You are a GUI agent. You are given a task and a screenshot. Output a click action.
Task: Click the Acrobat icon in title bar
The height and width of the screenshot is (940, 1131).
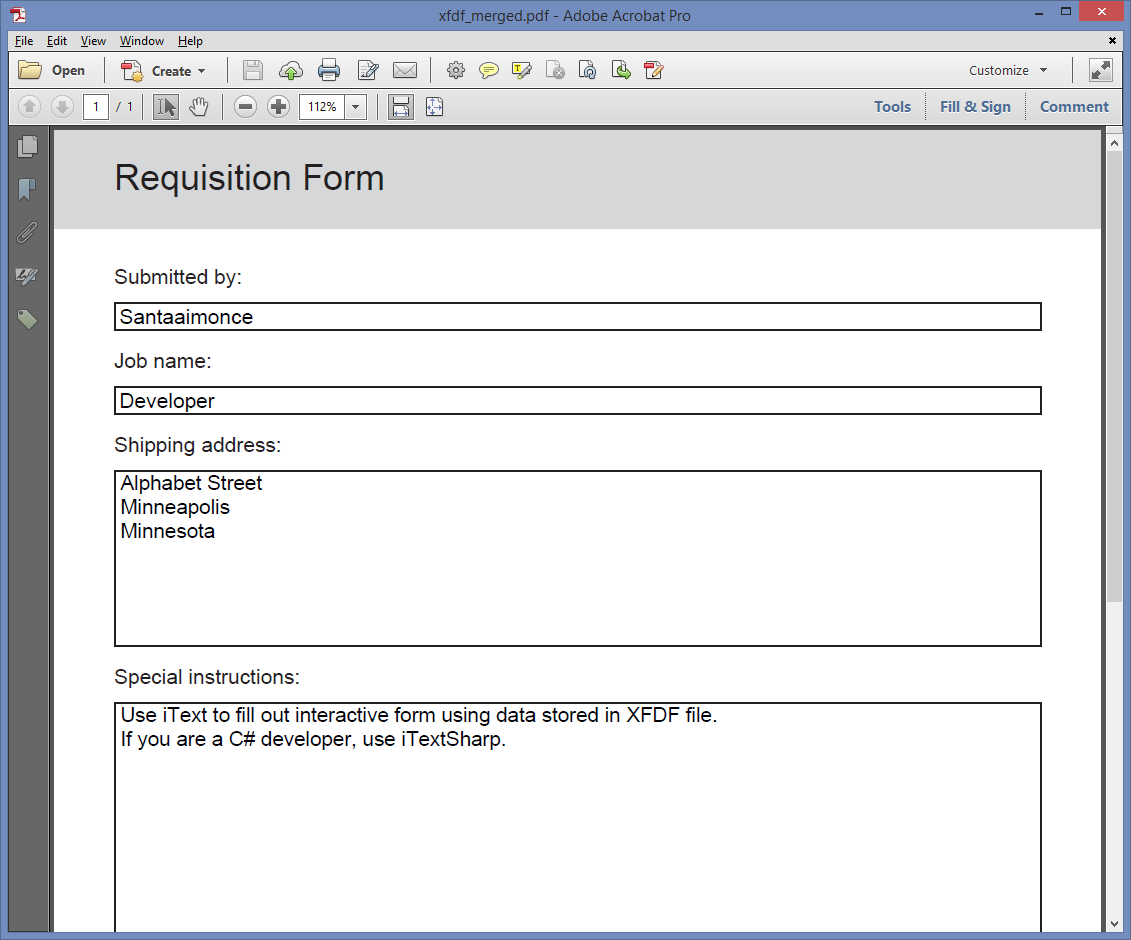pos(19,14)
